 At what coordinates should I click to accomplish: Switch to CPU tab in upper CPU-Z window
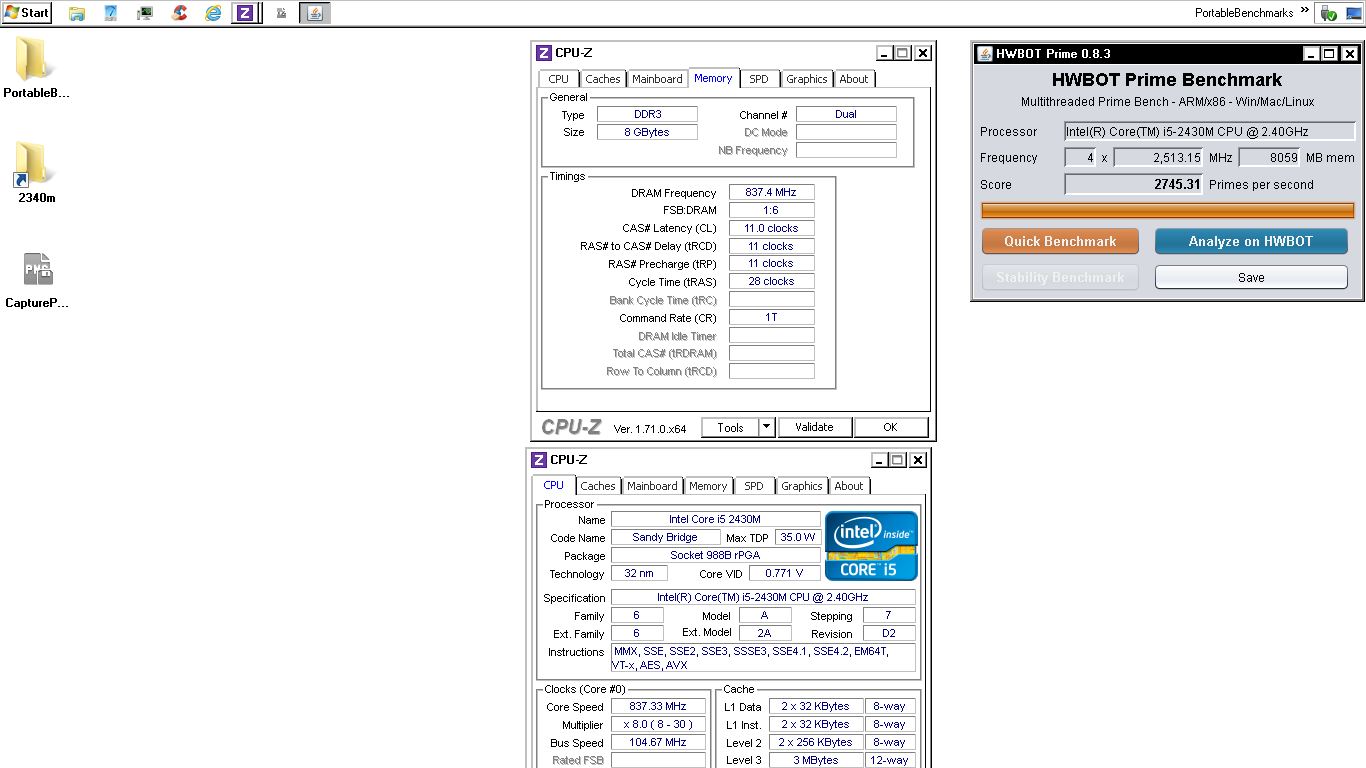click(x=559, y=79)
